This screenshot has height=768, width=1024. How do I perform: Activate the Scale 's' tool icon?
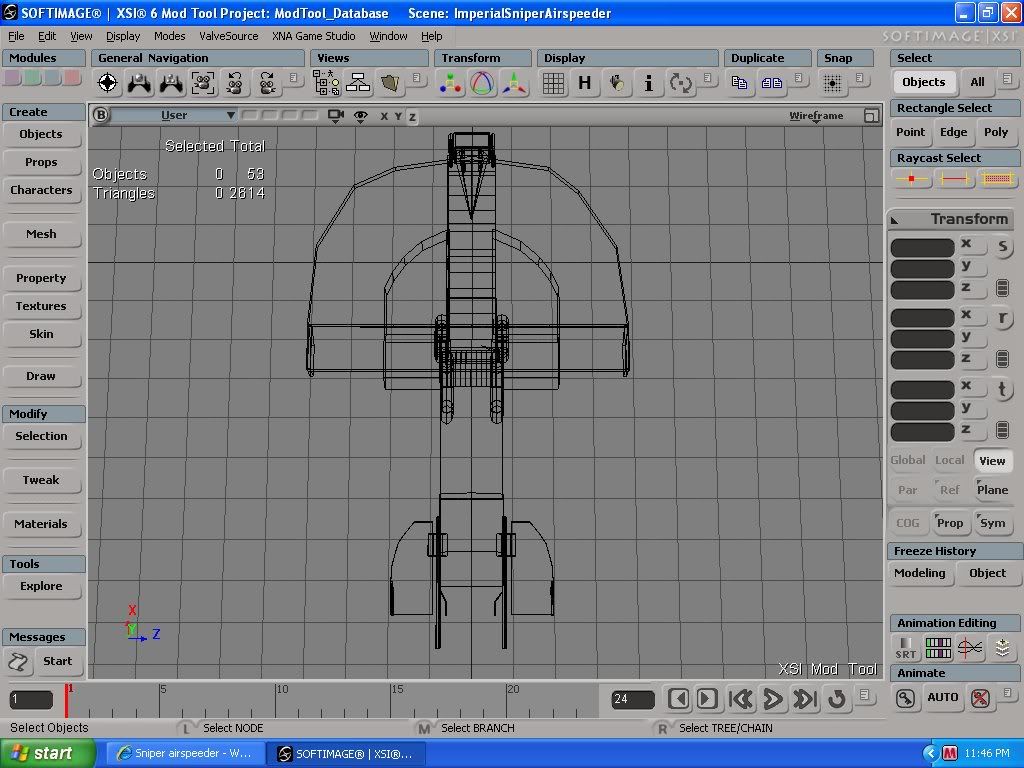click(x=1002, y=246)
